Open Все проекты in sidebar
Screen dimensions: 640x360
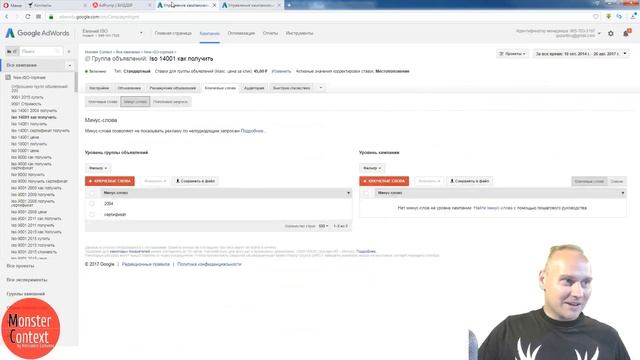[x=20, y=266]
